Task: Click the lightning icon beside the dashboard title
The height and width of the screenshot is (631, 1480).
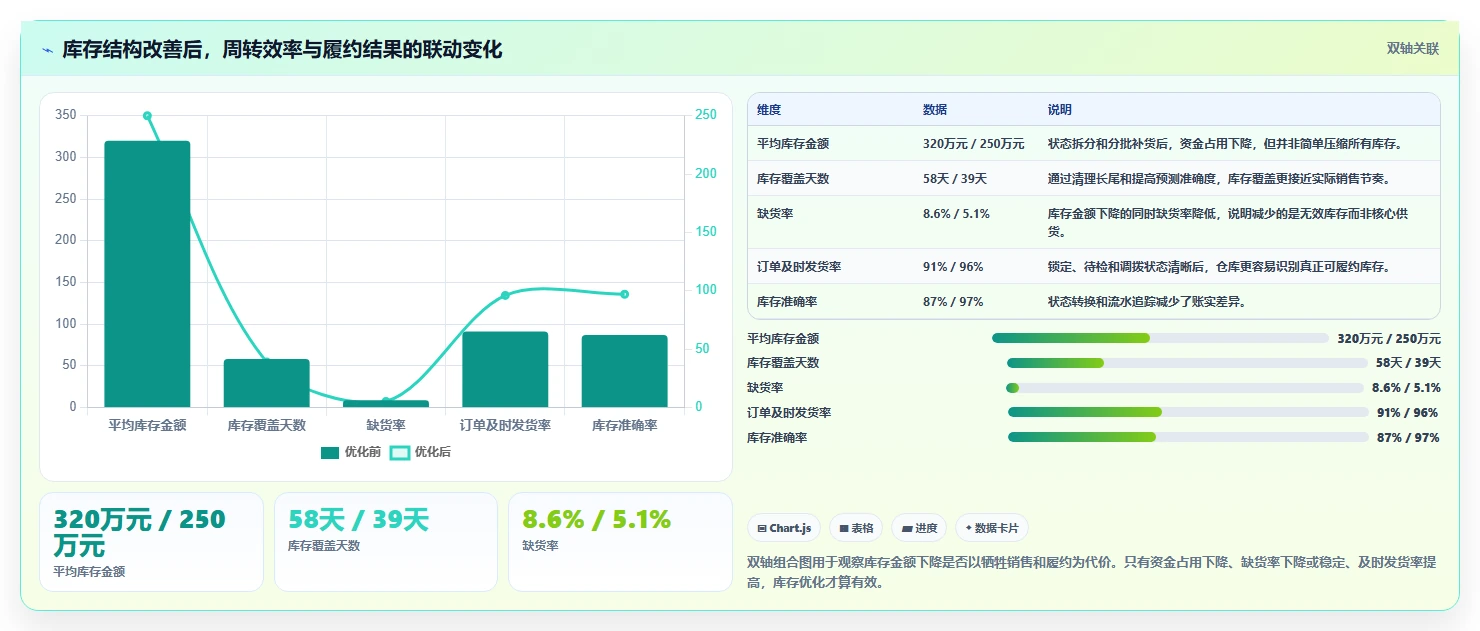Action: coord(47,50)
